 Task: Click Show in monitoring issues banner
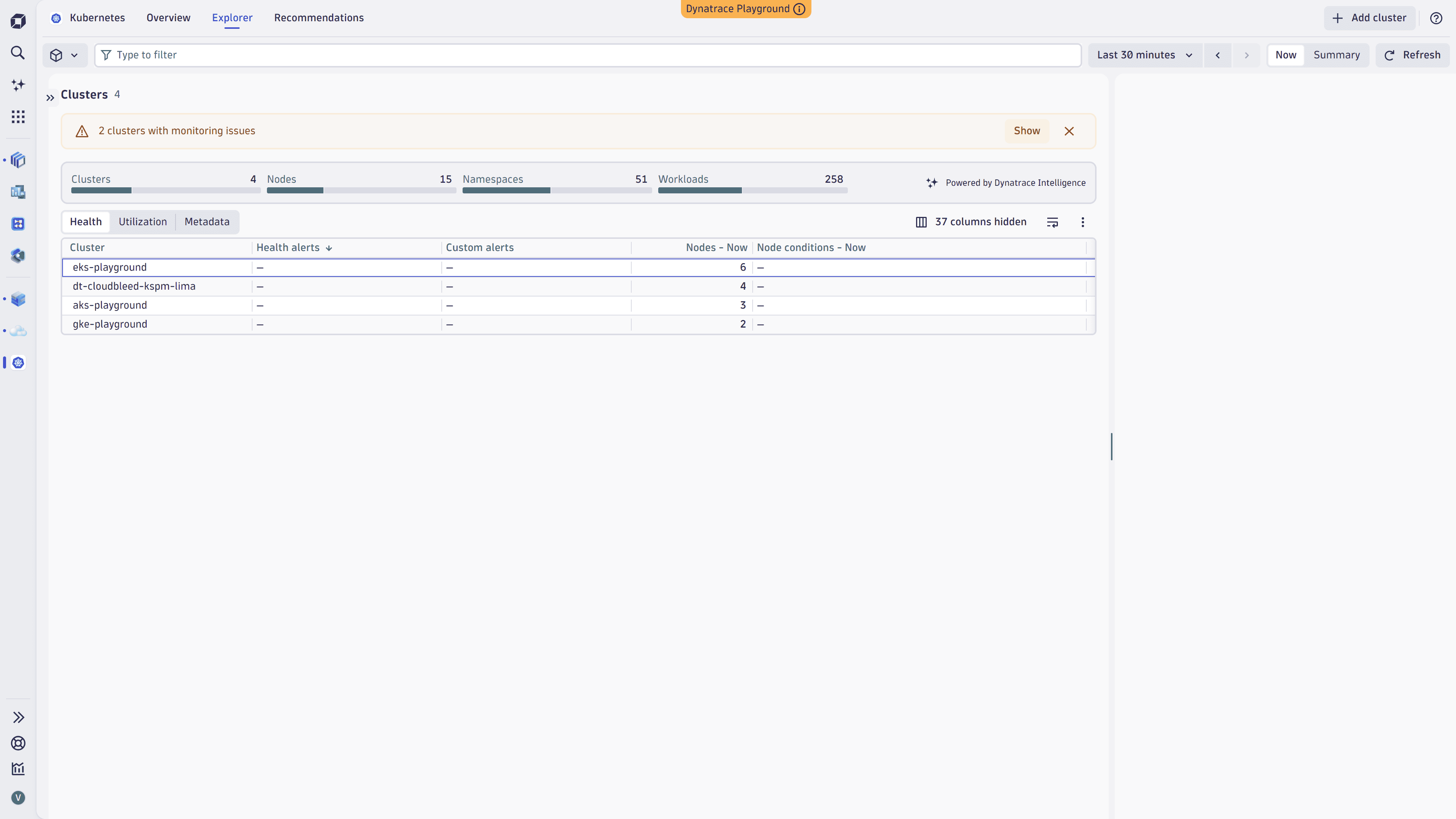coord(1027,131)
